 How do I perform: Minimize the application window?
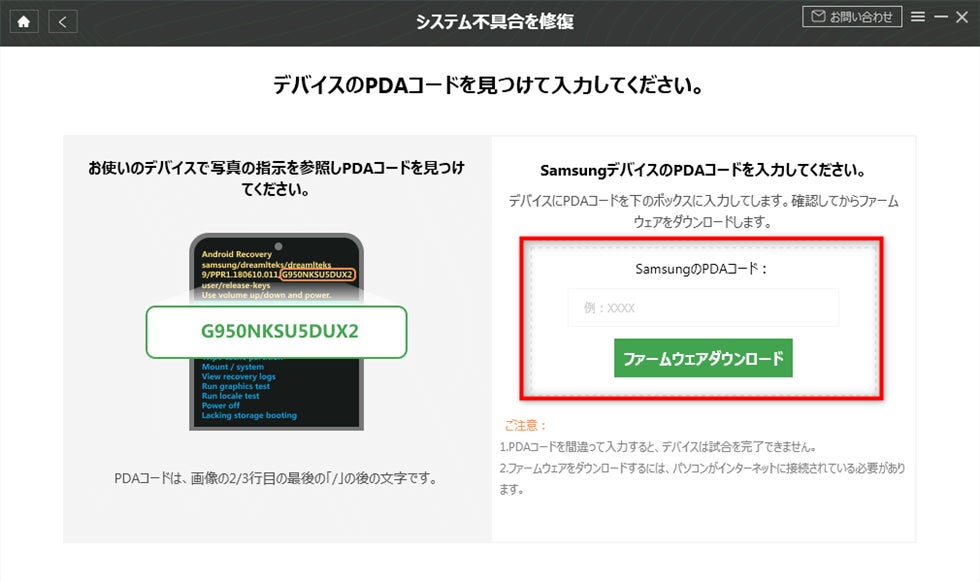[941, 16]
